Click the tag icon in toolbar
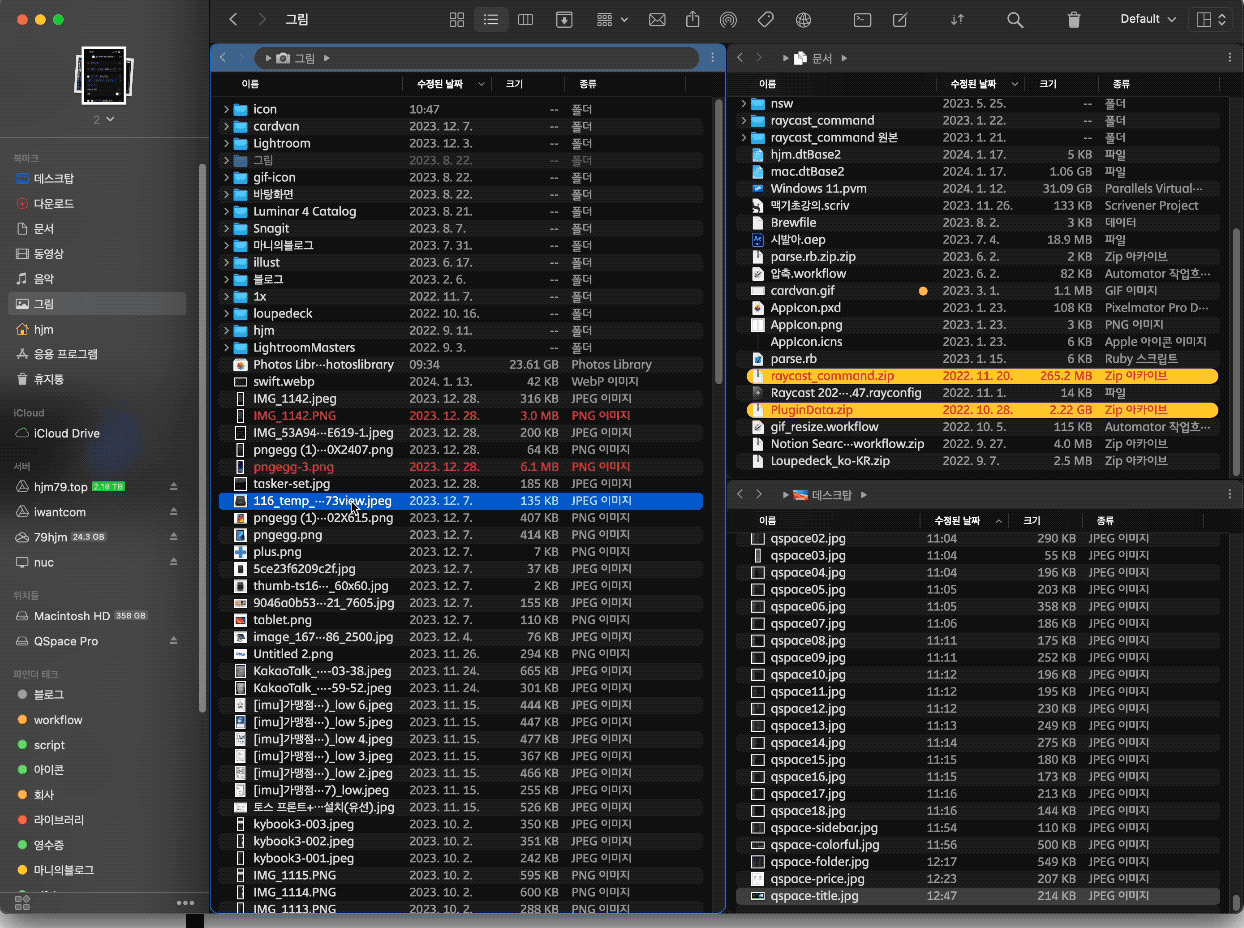 click(x=766, y=20)
